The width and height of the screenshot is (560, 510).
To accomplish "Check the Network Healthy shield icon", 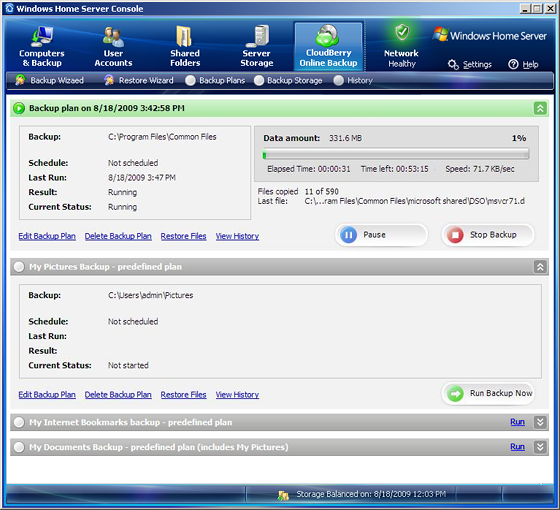I will 402,33.
